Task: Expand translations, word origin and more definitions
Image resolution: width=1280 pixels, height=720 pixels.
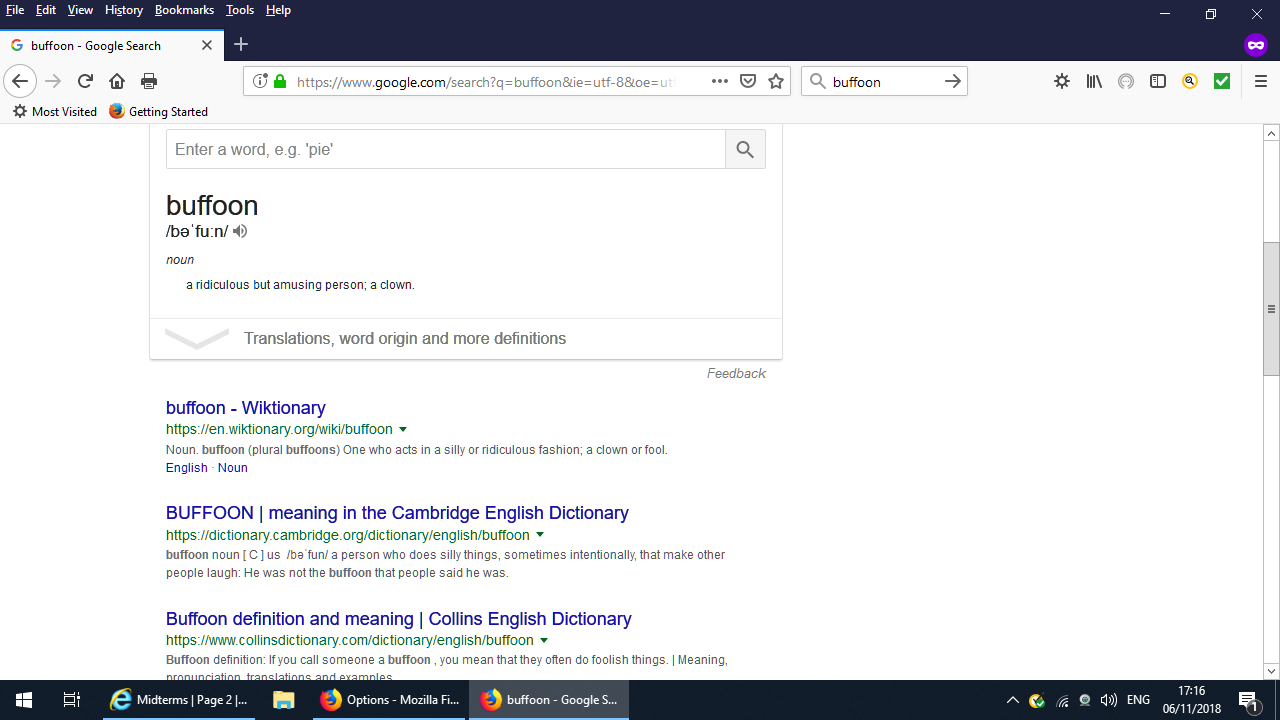Action: (405, 339)
